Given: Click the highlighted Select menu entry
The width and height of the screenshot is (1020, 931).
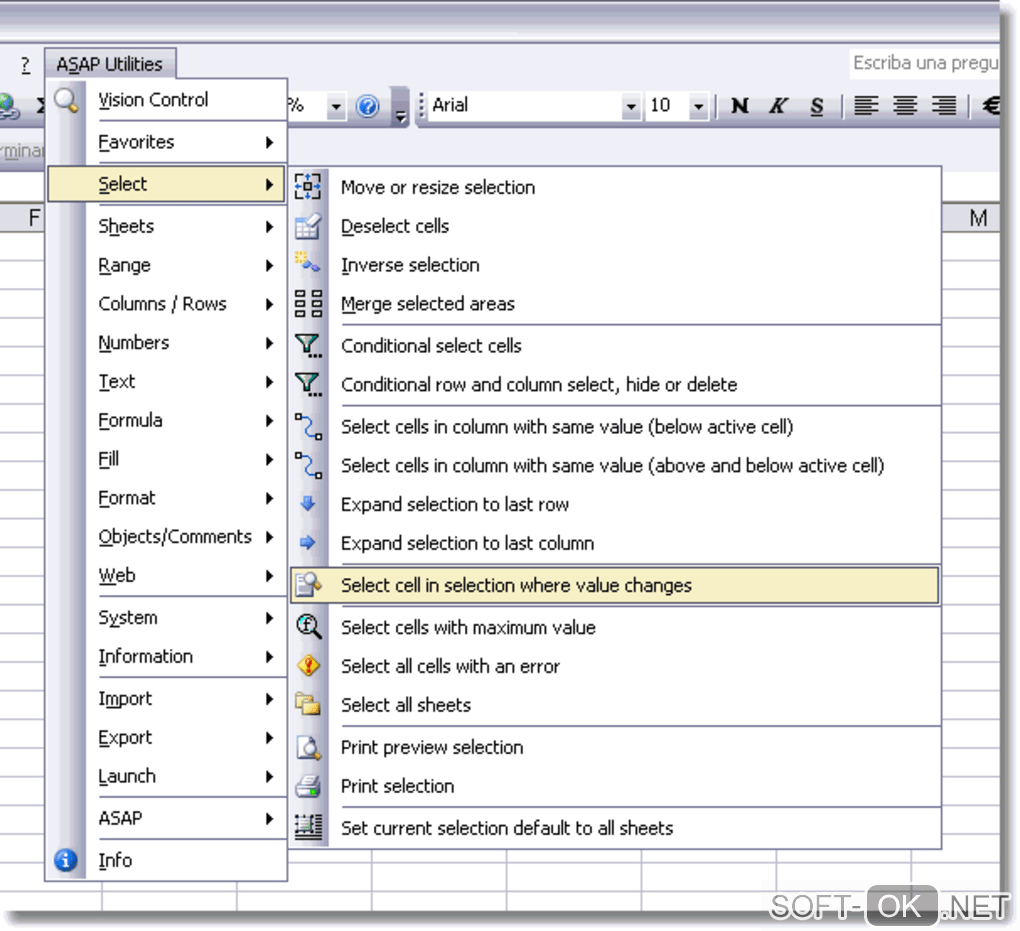Looking at the screenshot, I should pyautogui.click(x=166, y=184).
